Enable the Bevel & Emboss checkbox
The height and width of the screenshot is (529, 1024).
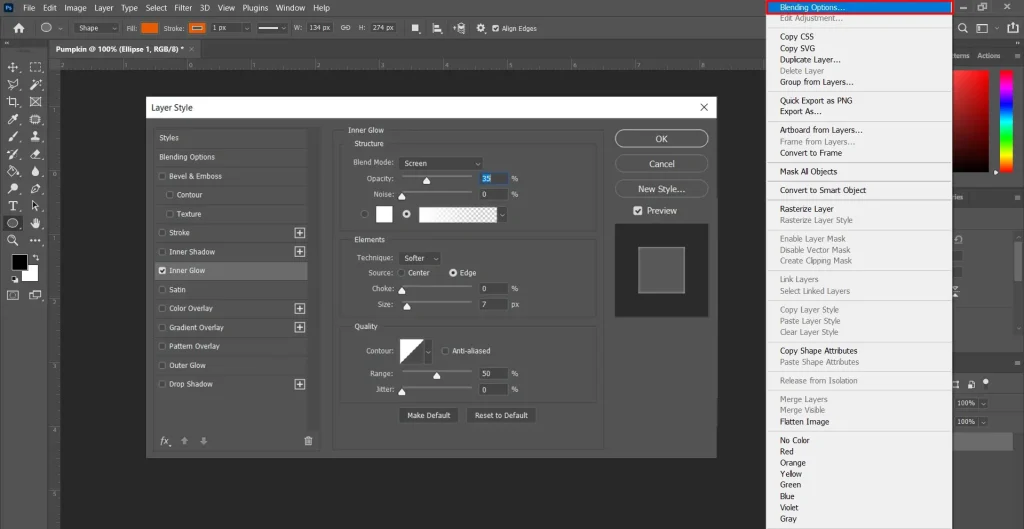(162, 176)
